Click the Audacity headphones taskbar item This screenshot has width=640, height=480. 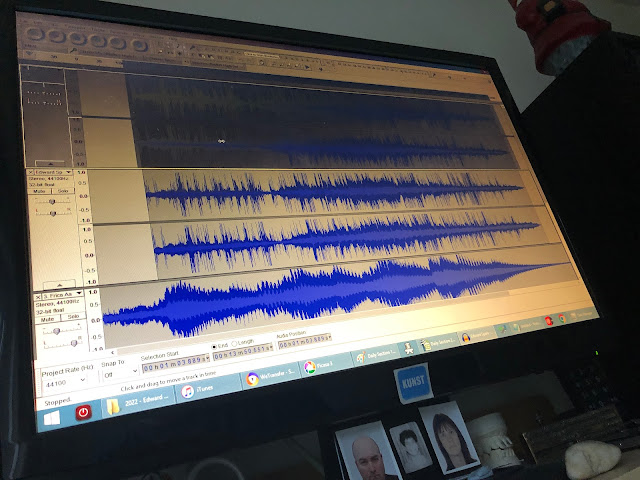click(477, 337)
